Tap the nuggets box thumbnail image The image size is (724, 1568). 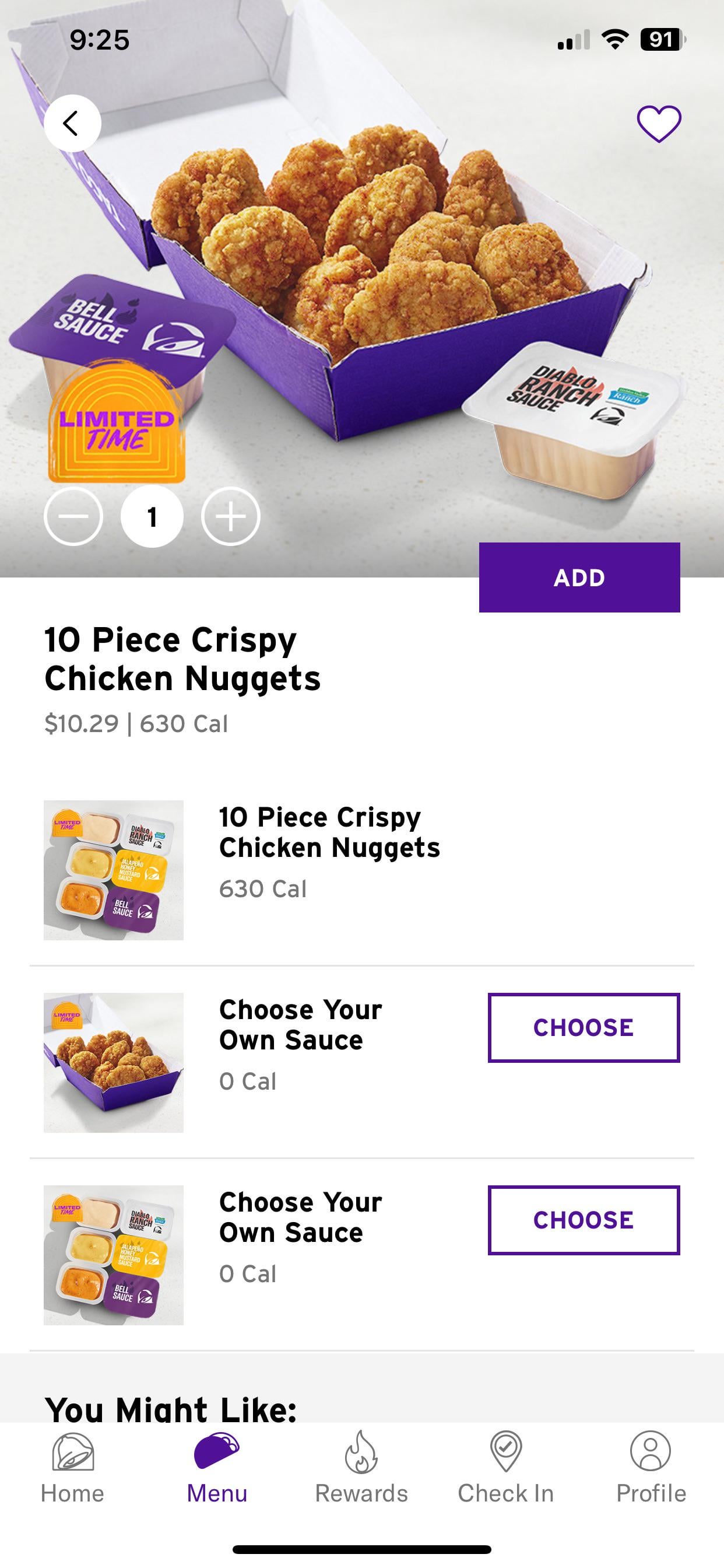click(114, 1062)
